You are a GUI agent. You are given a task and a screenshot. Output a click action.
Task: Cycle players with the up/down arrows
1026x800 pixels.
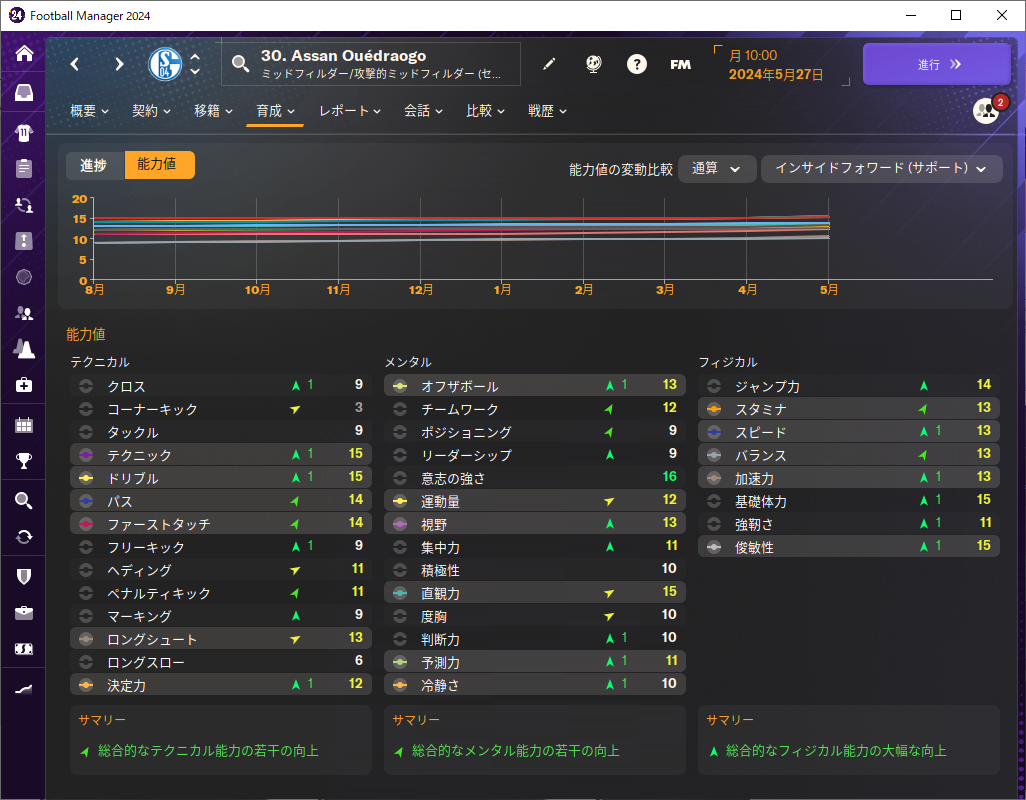coord(195,64)
